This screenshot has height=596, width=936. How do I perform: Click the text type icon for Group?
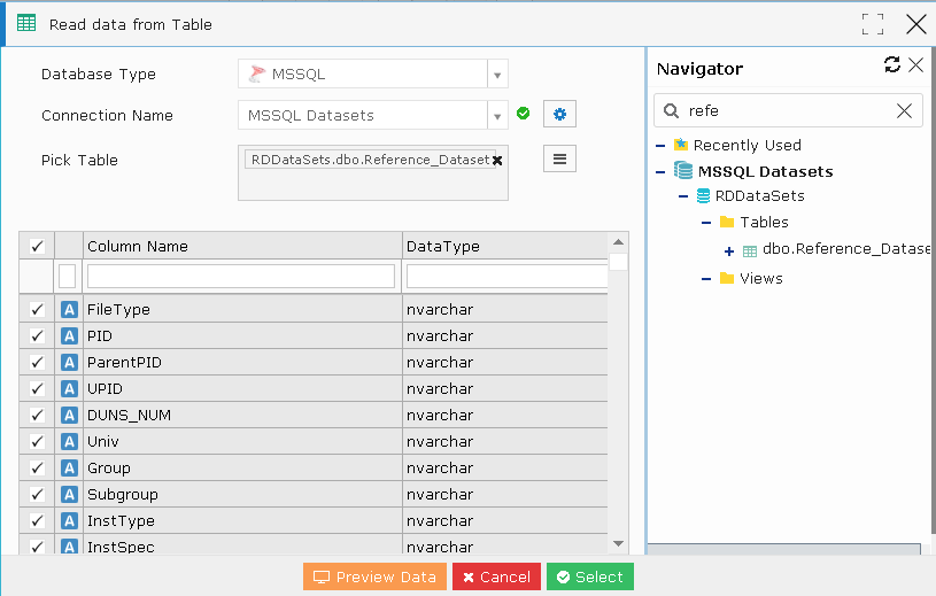click(x=69, y=468)
